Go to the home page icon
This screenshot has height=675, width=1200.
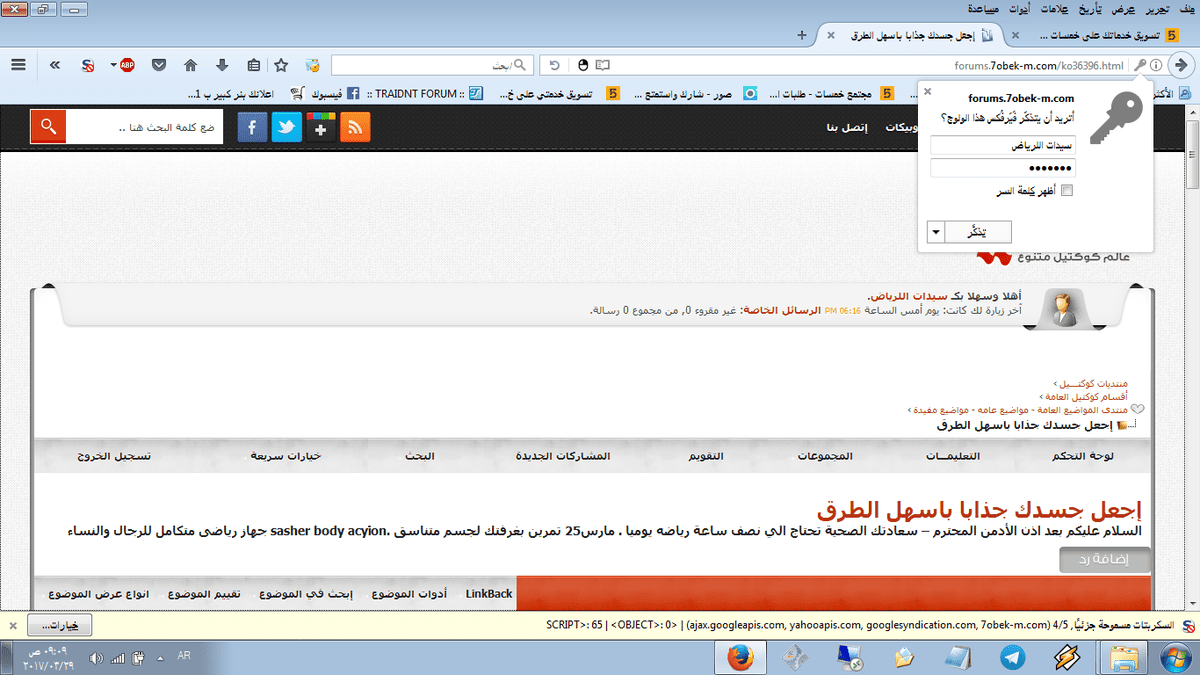pyautogui.click(x=190, y=65)
